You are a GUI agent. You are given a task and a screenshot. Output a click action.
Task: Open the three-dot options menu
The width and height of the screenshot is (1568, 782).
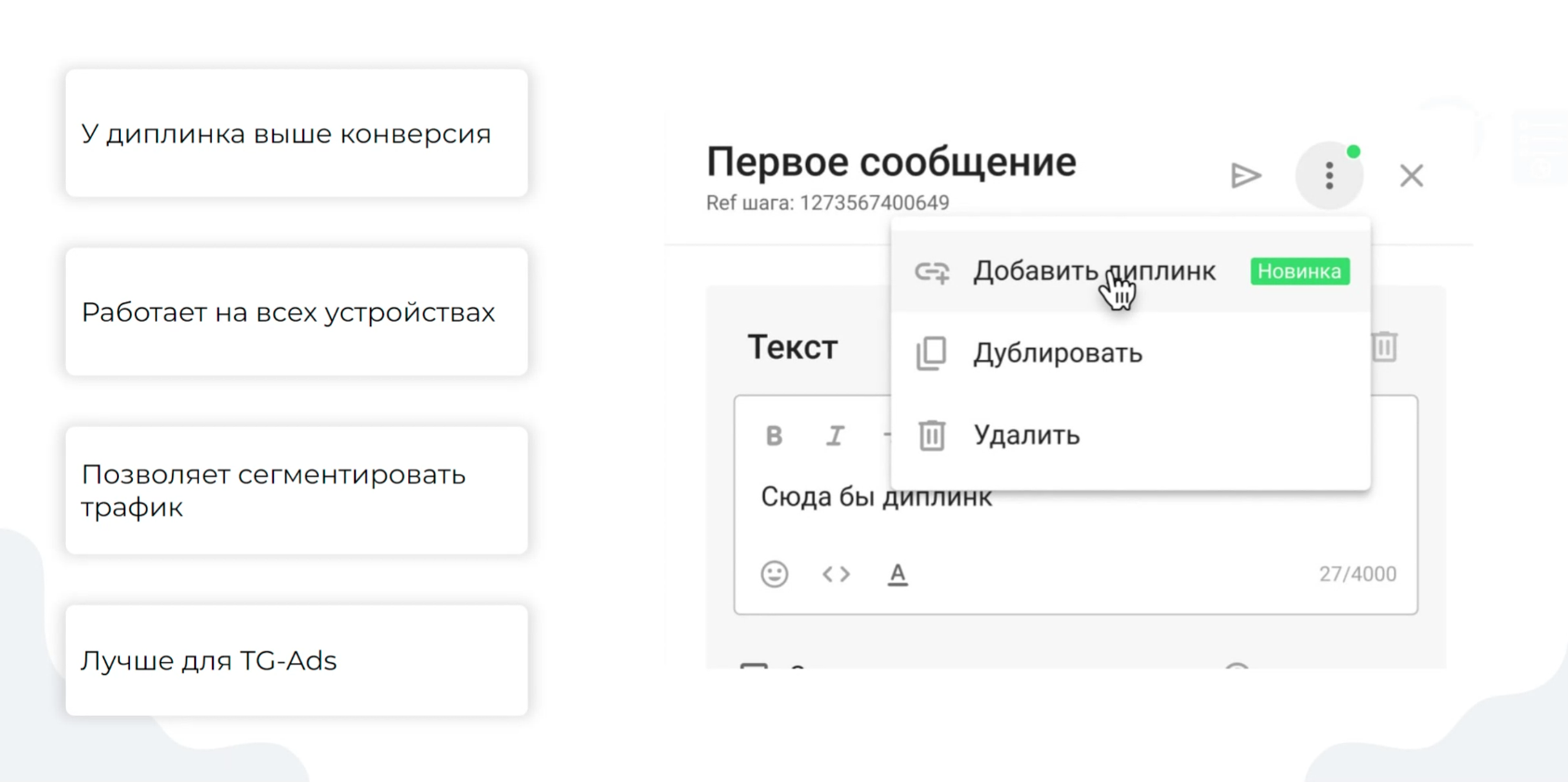[1328, 176]
